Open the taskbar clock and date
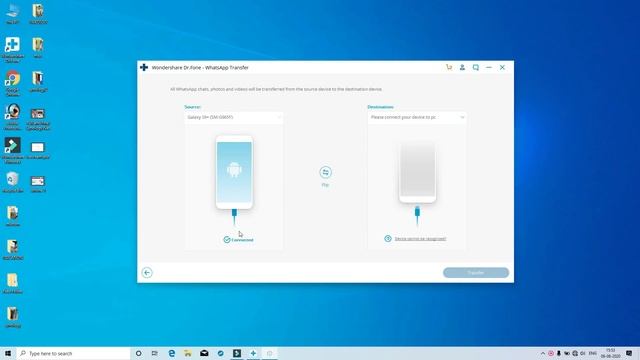The height and width of the screenshot is (360, 640). (x=611, y=353)
